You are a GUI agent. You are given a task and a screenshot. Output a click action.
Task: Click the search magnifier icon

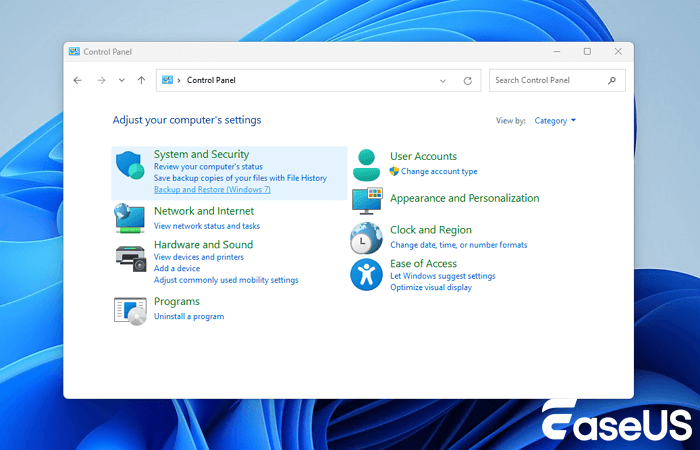[x=612, y=80]
